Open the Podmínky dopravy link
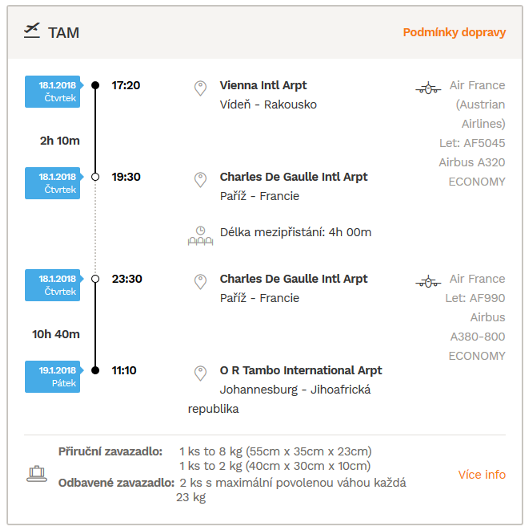 pyautogui.click(x=454, y=32)
